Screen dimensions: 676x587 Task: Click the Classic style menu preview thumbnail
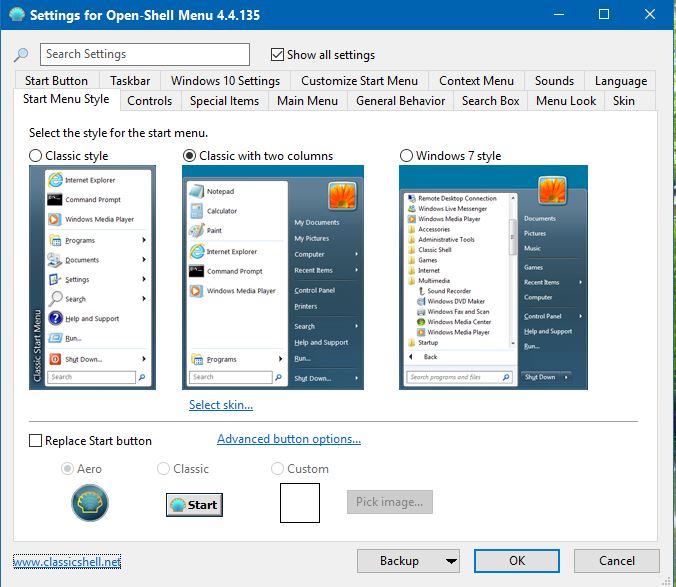point(92,277)
